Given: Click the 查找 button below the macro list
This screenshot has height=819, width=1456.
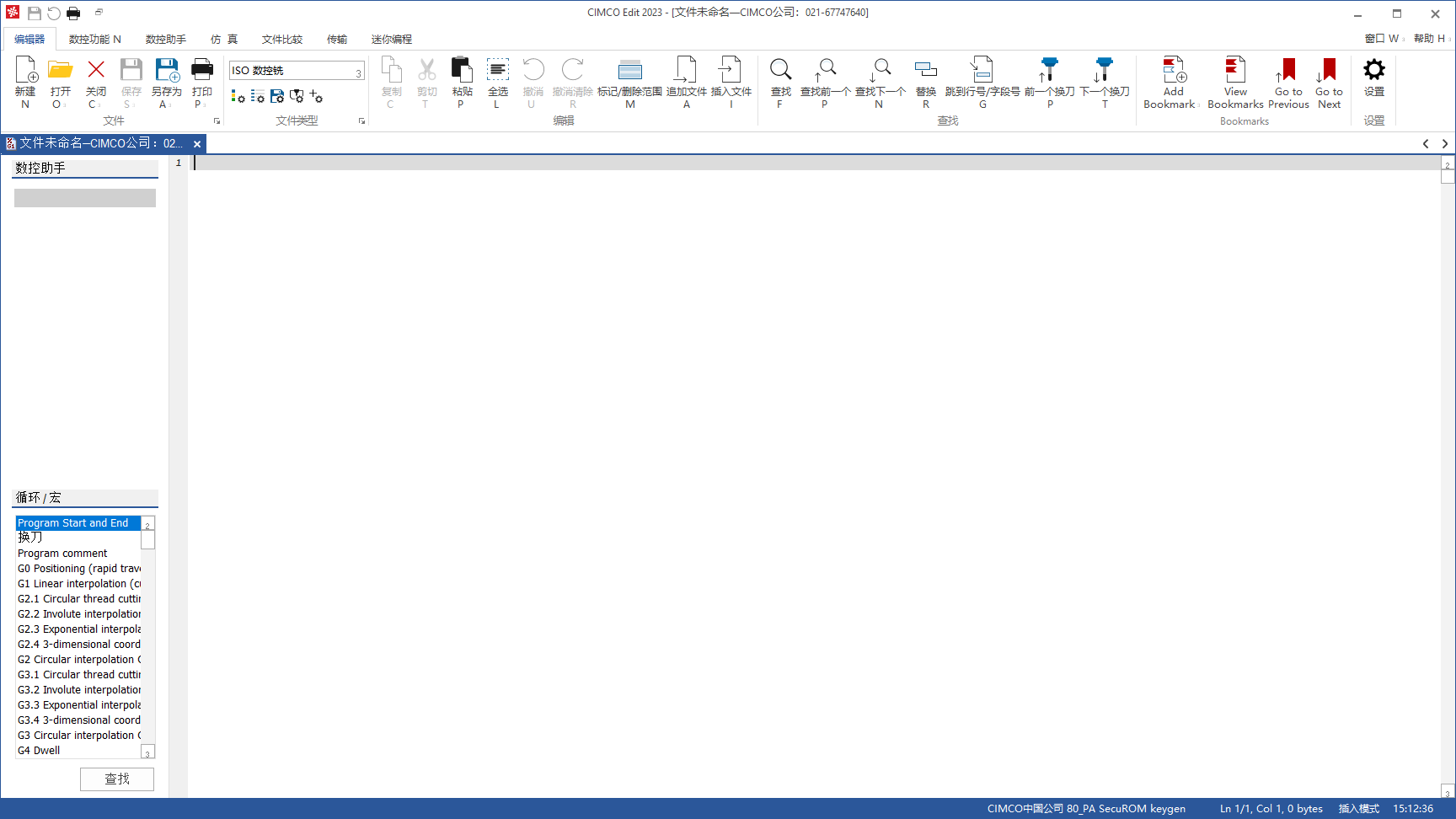Looking at the screenshot, I should [117, 779].
